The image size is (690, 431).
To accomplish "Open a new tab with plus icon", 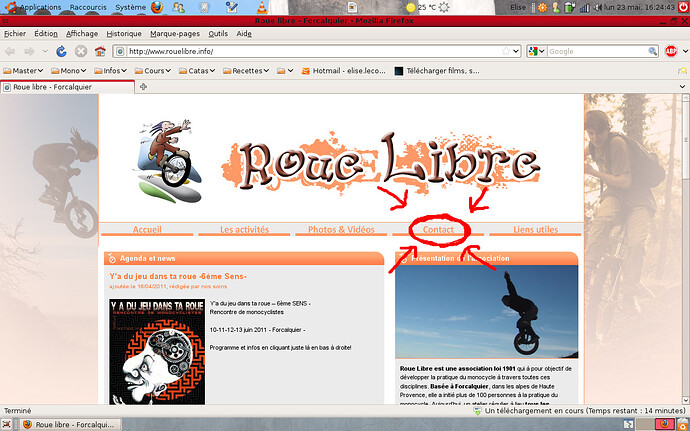I will point(143,87).
